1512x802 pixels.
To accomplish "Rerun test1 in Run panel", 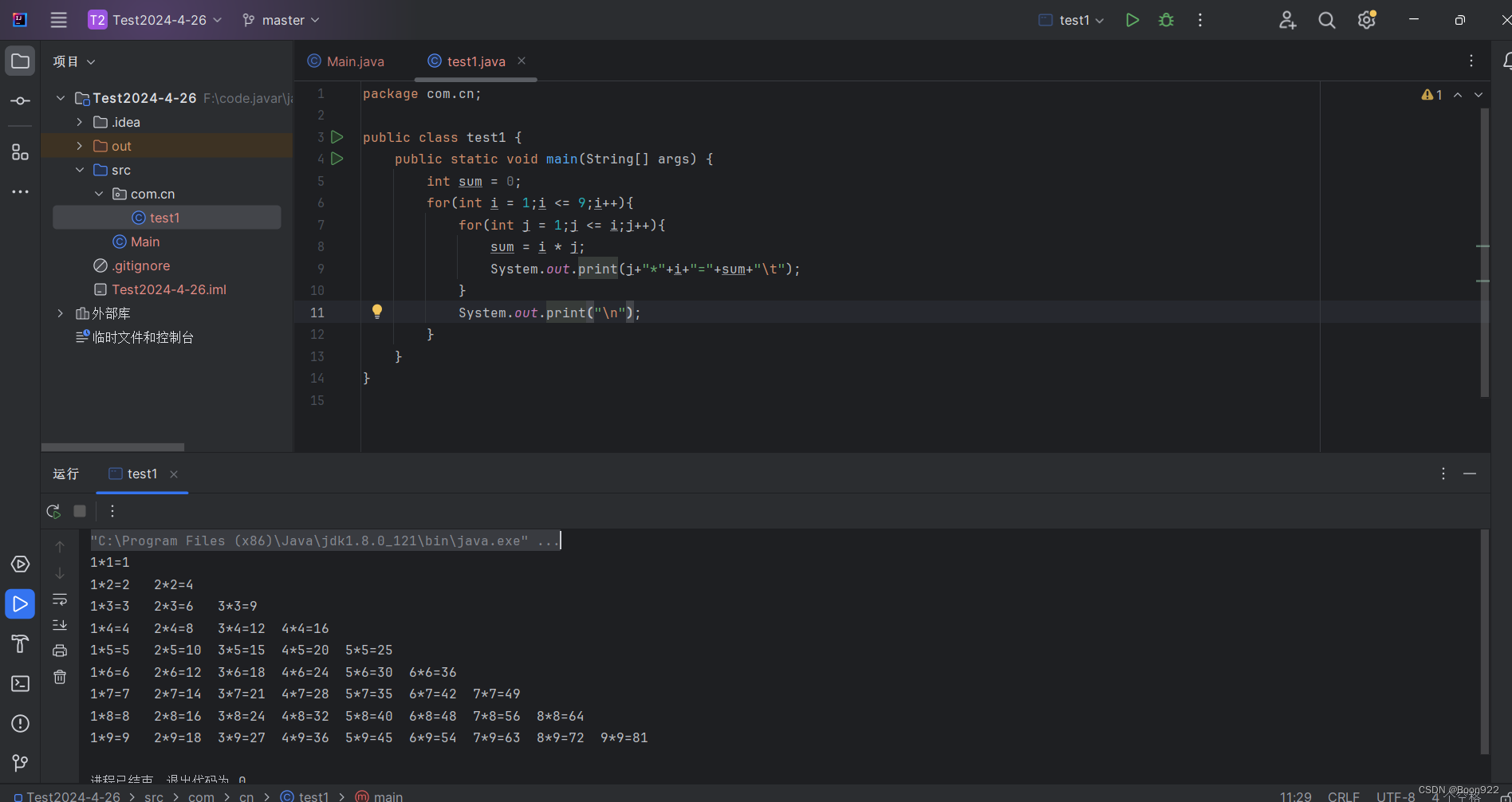I will click(53, 511).
